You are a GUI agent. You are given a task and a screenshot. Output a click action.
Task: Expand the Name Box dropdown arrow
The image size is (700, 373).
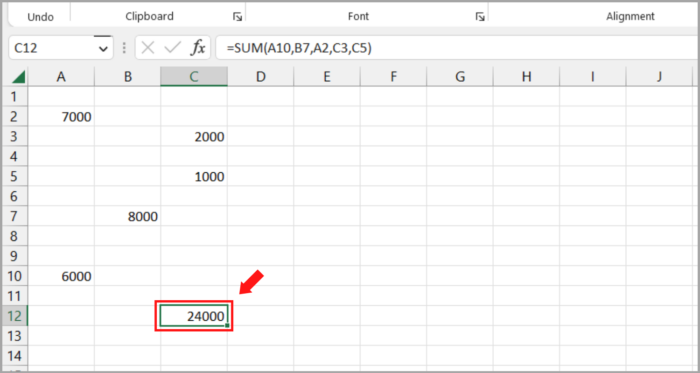(103, 48)
